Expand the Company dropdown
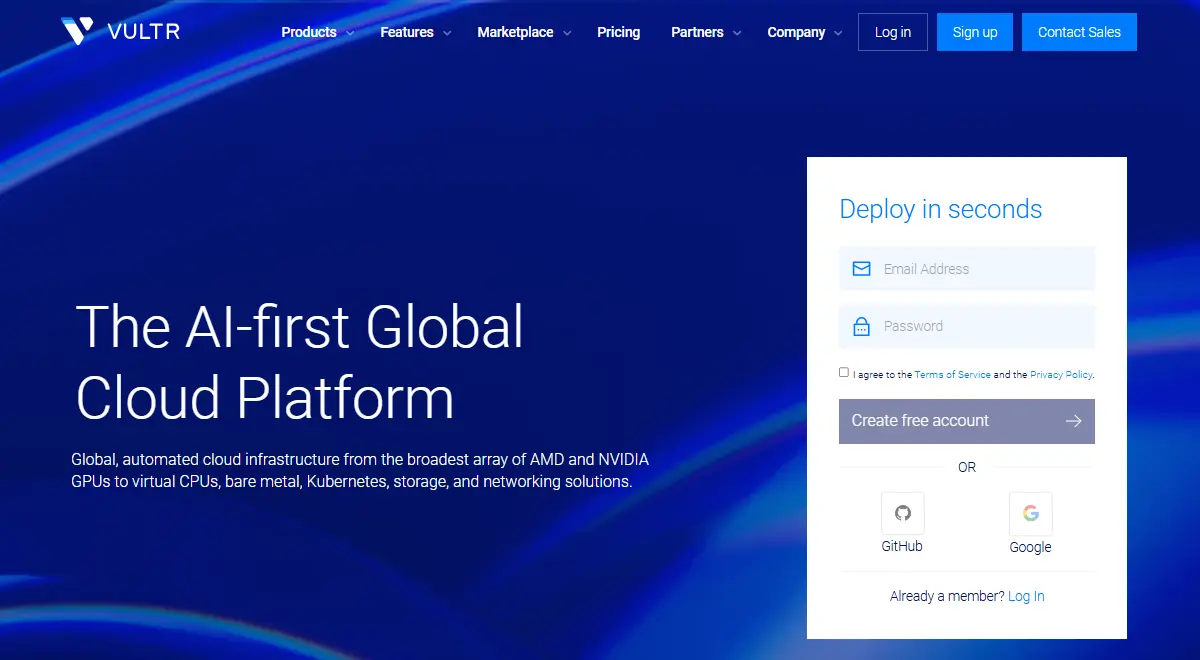This screenshot has width=1200, height=660. click(805, 32)
